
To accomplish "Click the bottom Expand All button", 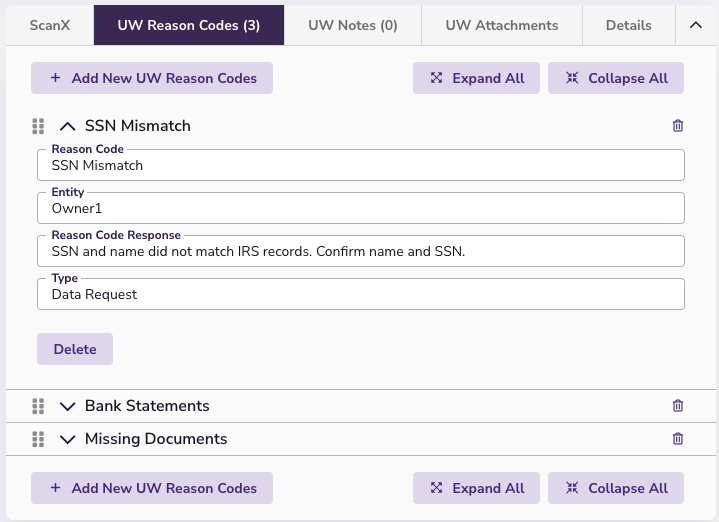I will [x=476, y=488].
